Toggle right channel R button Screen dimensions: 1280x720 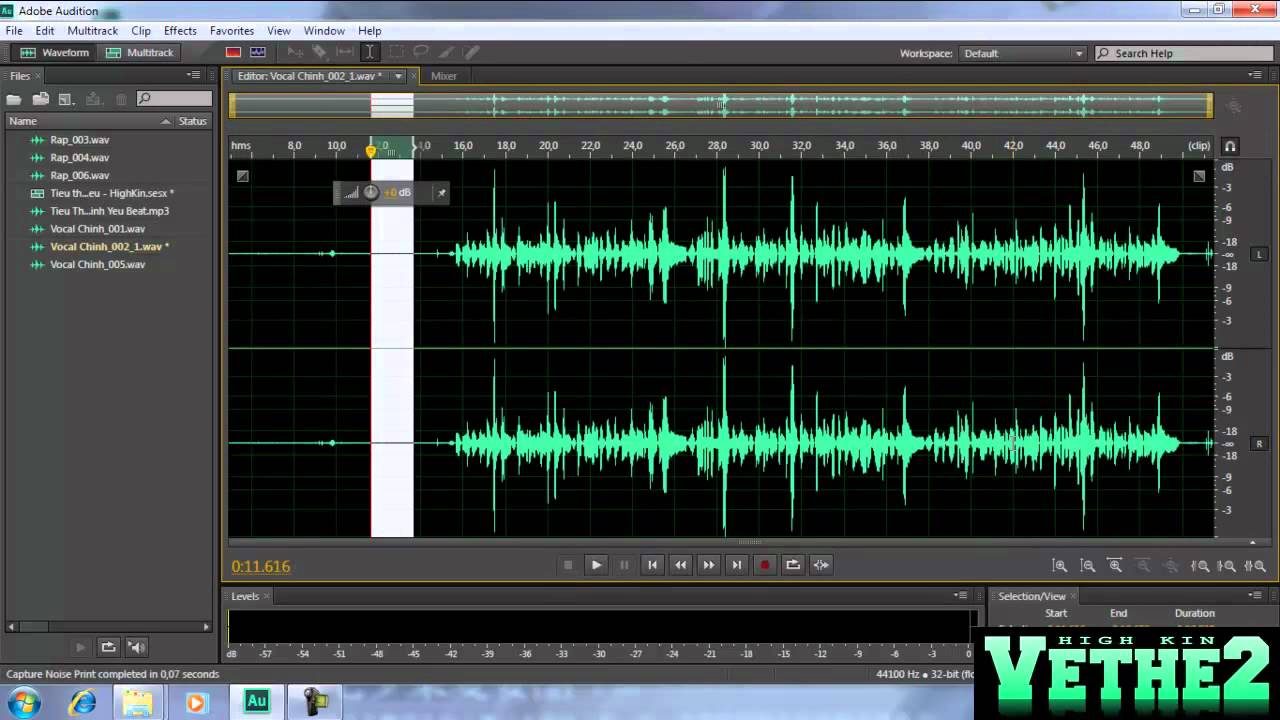[1259, 444]
